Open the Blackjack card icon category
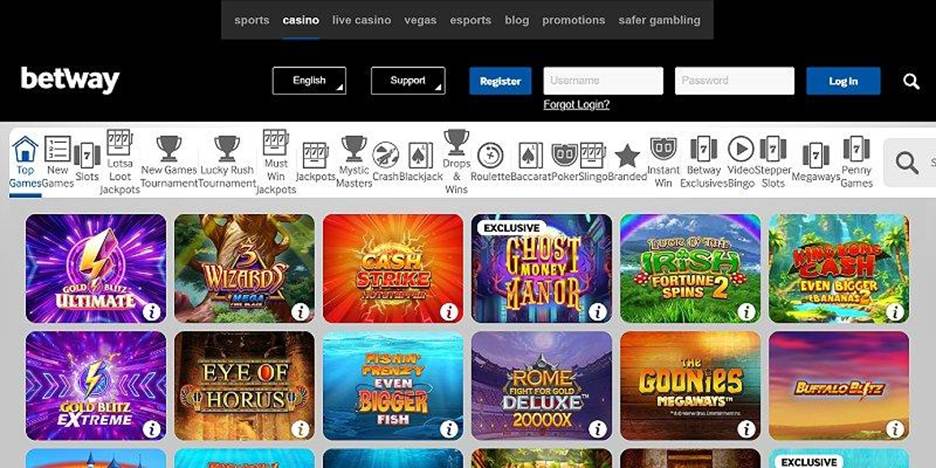Image resolution: width=936 pixels, height=468 pixels. click(x=420, y=155)
